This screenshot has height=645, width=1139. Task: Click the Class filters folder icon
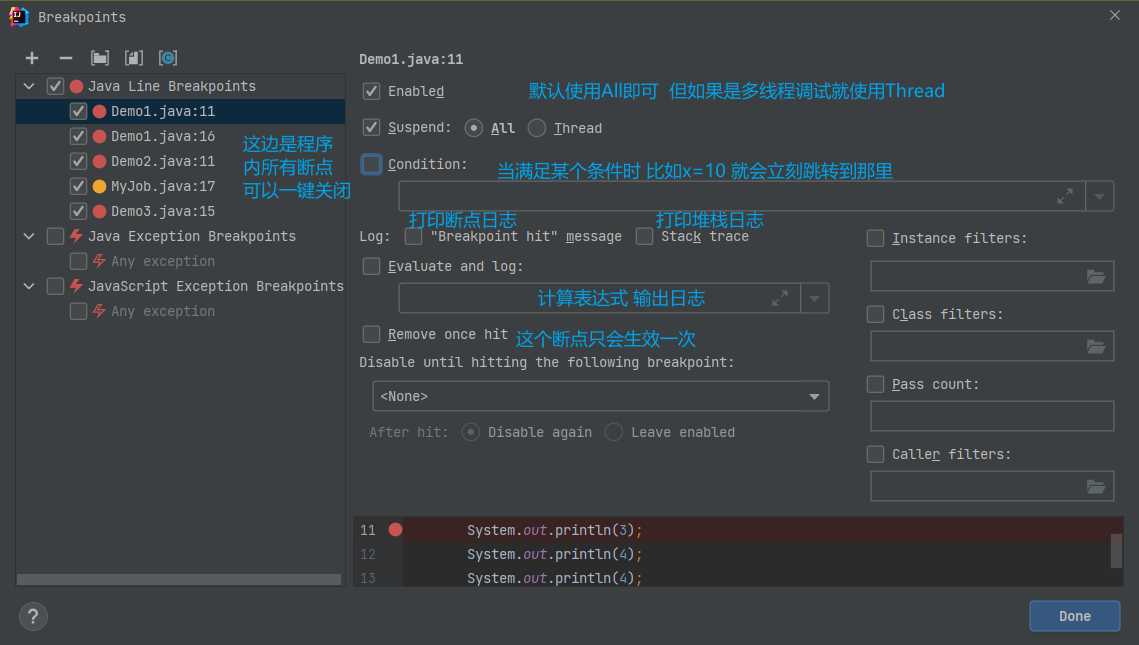click(x=1095, y=346)
